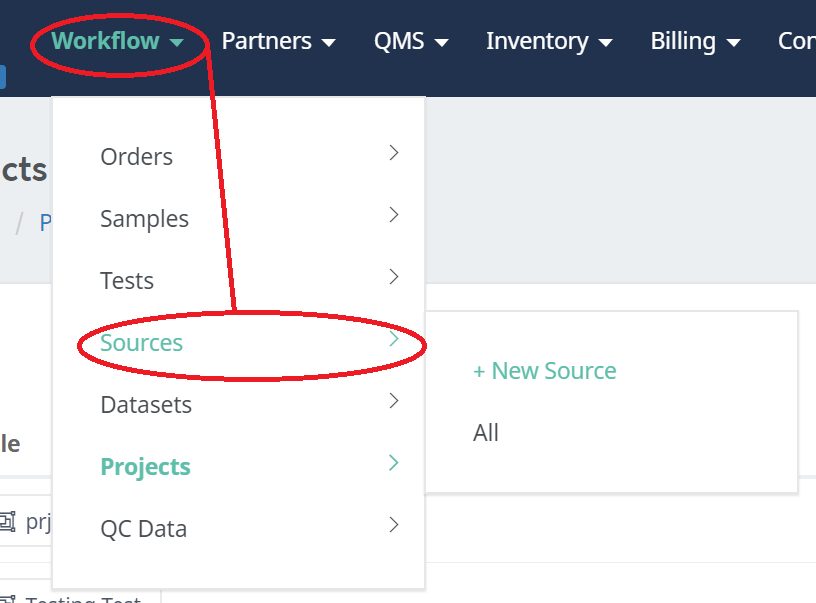Screen dimensions: 816x603
Task: Open the Partners dropdown menu
Action: pyautogui.click(x=278, y=42)
